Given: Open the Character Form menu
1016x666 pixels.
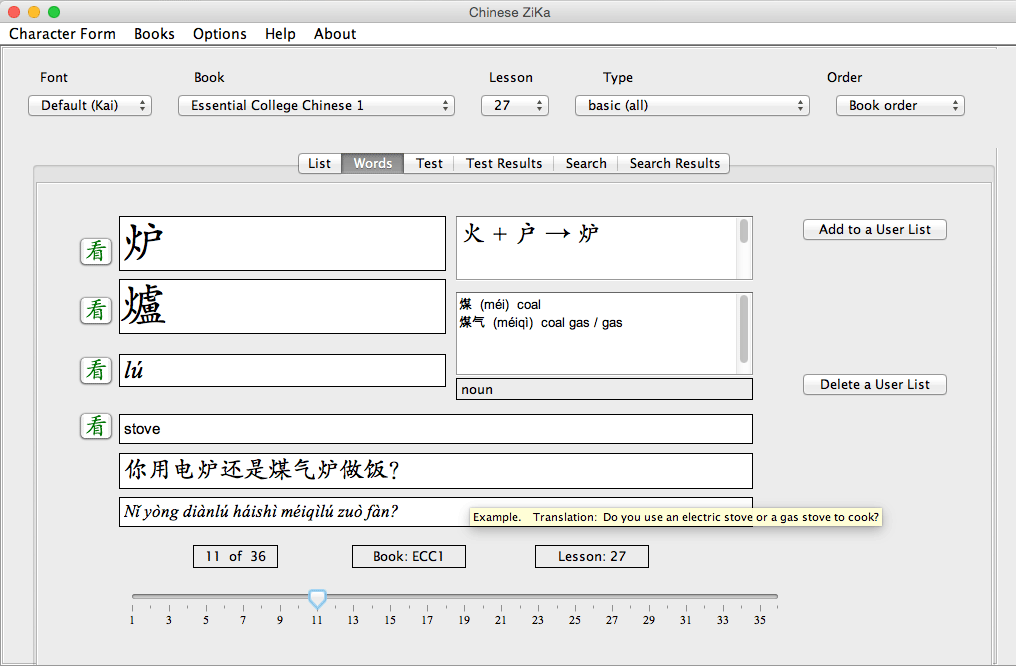Looking at the screenshot, I should coord(62,34).
